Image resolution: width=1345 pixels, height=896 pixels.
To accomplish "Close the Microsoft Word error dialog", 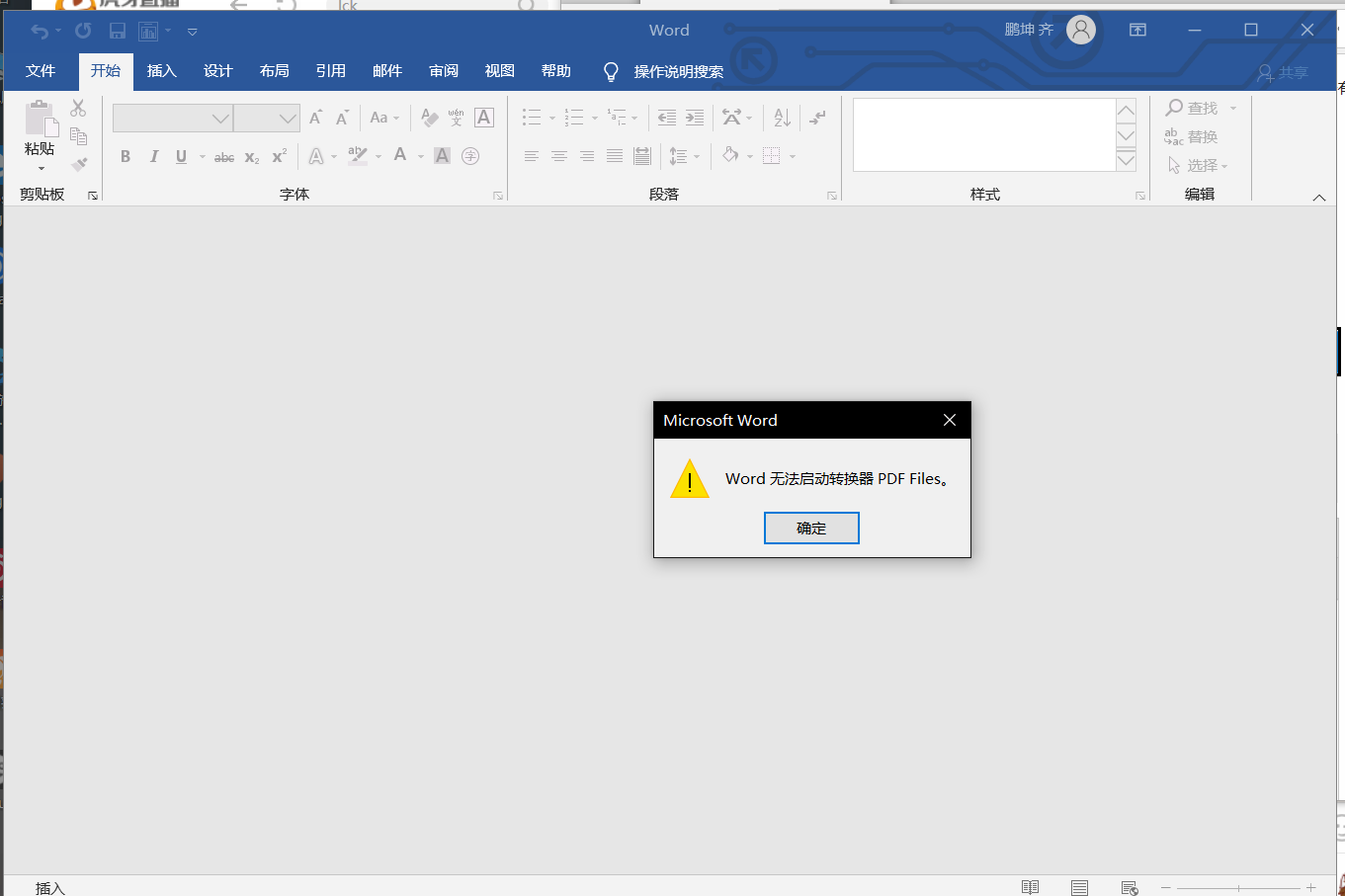I will coord(950,420).
